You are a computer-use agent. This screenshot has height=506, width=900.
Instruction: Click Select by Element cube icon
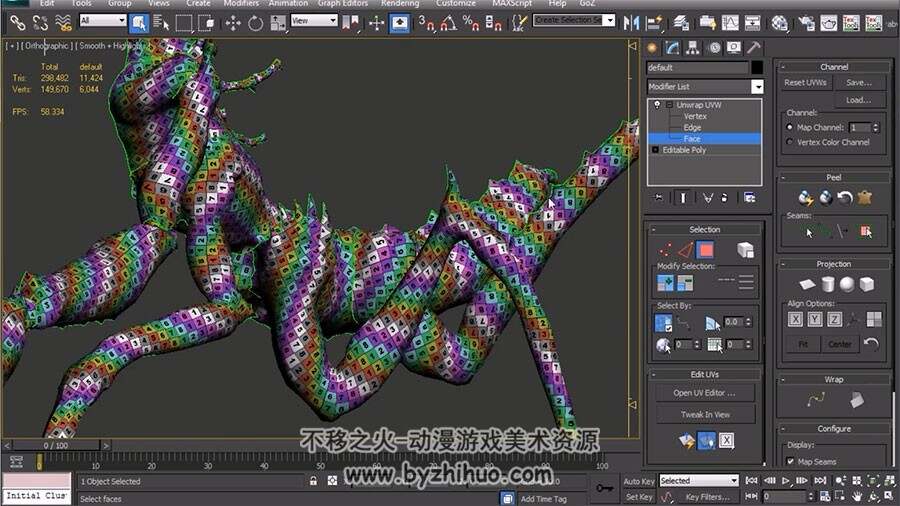pos(745,250)
